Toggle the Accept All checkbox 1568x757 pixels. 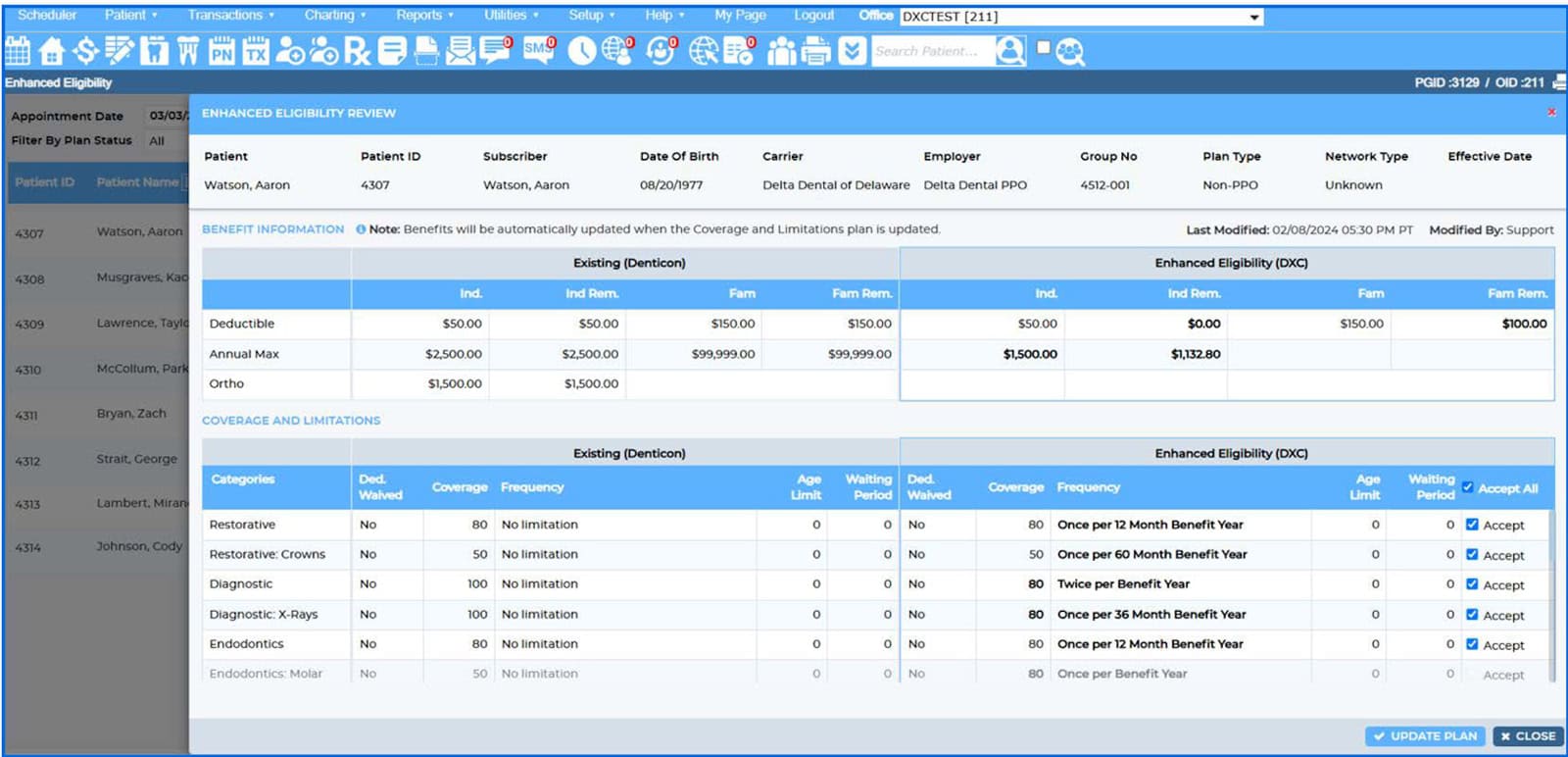pos(1467,487)
